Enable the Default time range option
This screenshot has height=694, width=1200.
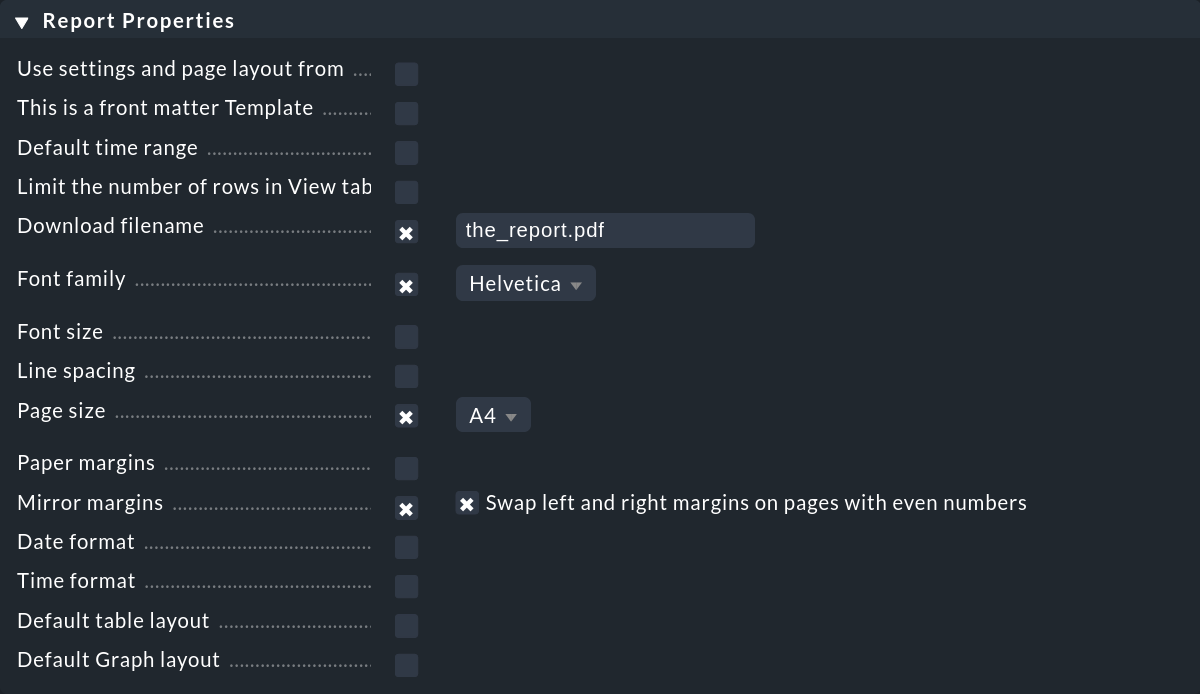point(406,152)
